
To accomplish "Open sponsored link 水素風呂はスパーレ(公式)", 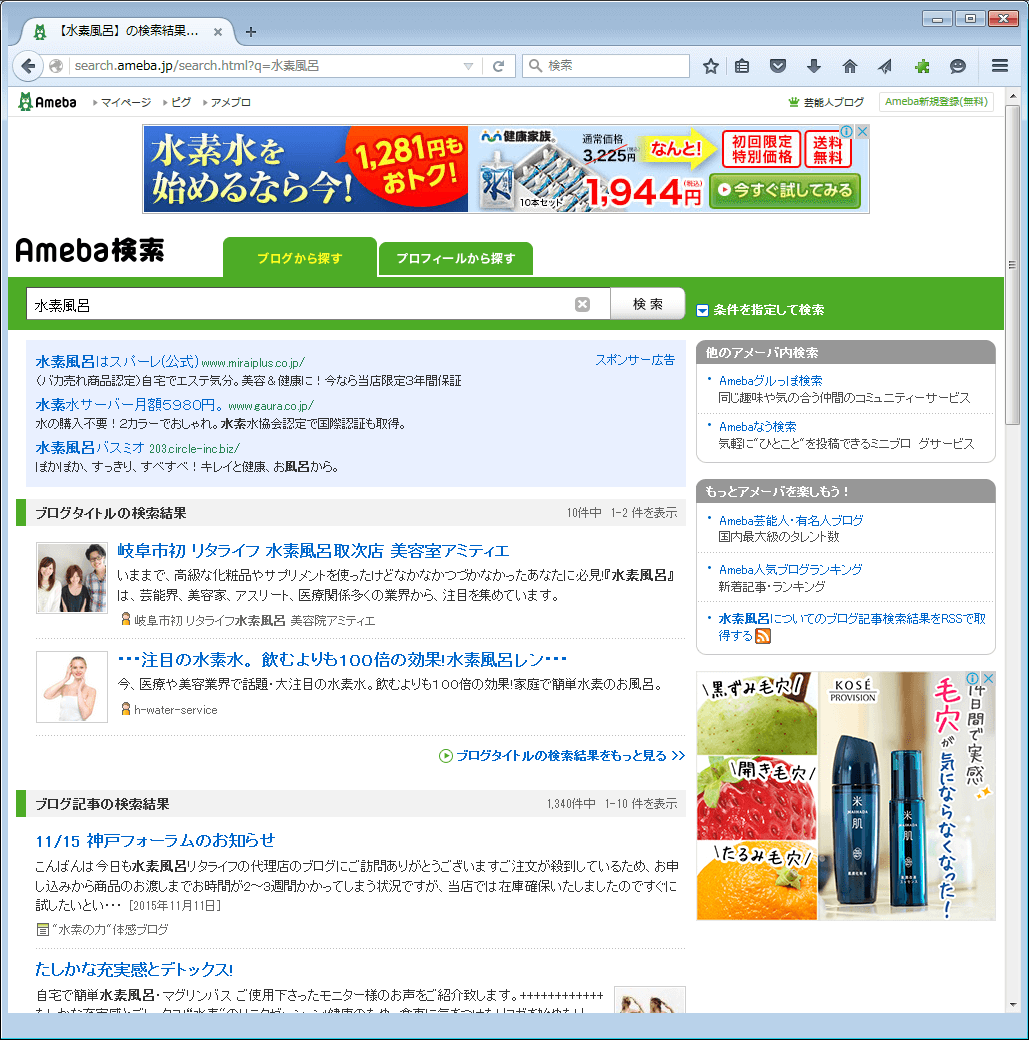I will click(117, 361).
